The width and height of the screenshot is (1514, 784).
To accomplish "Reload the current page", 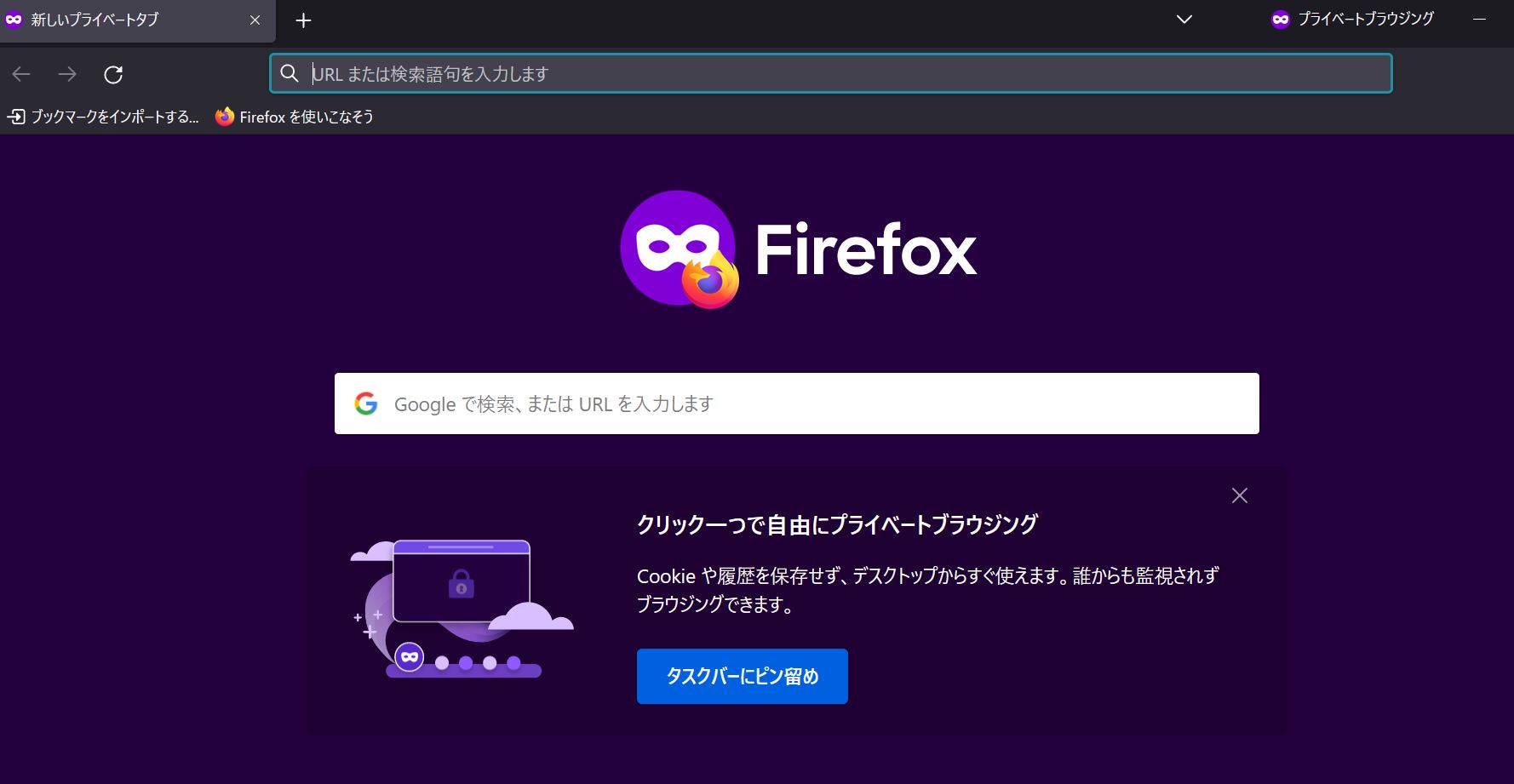I will pyautogui.click(x=113, y=74).
